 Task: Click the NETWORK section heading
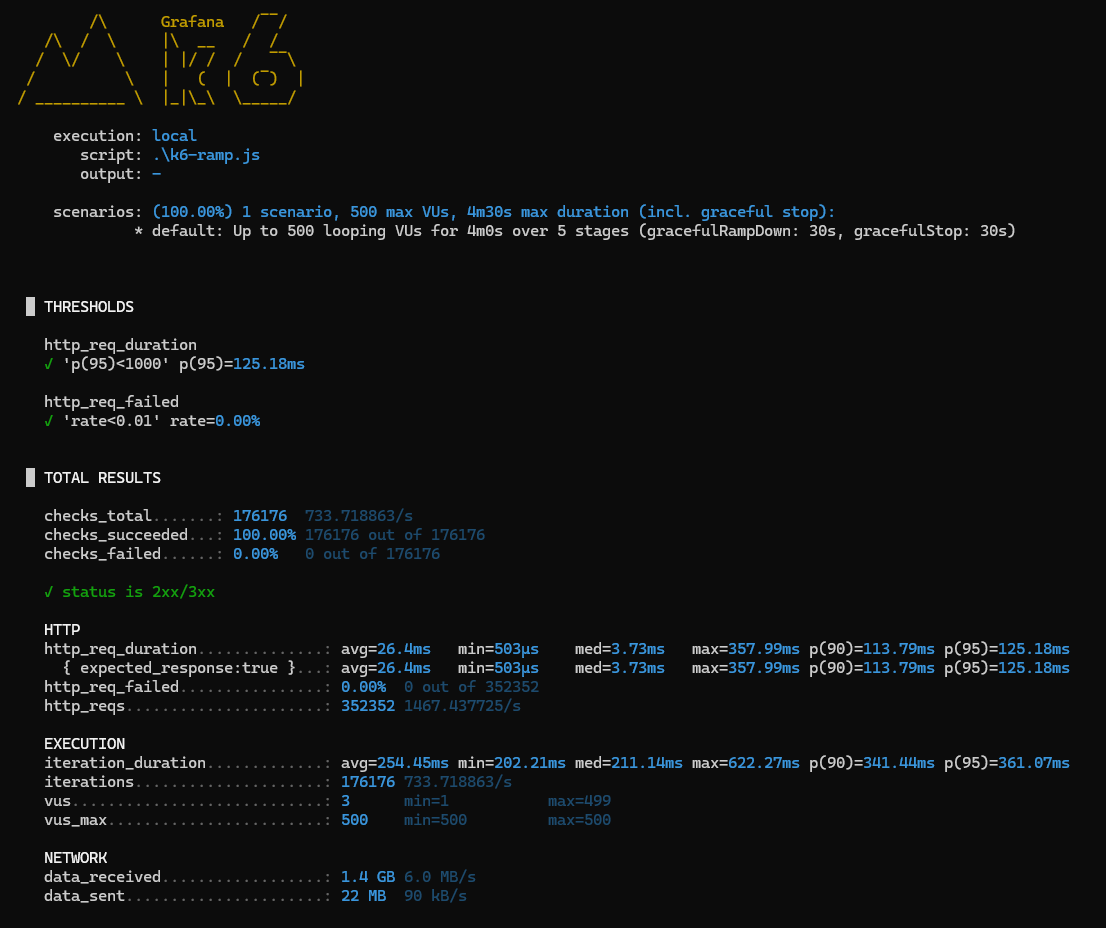[75, 858]
